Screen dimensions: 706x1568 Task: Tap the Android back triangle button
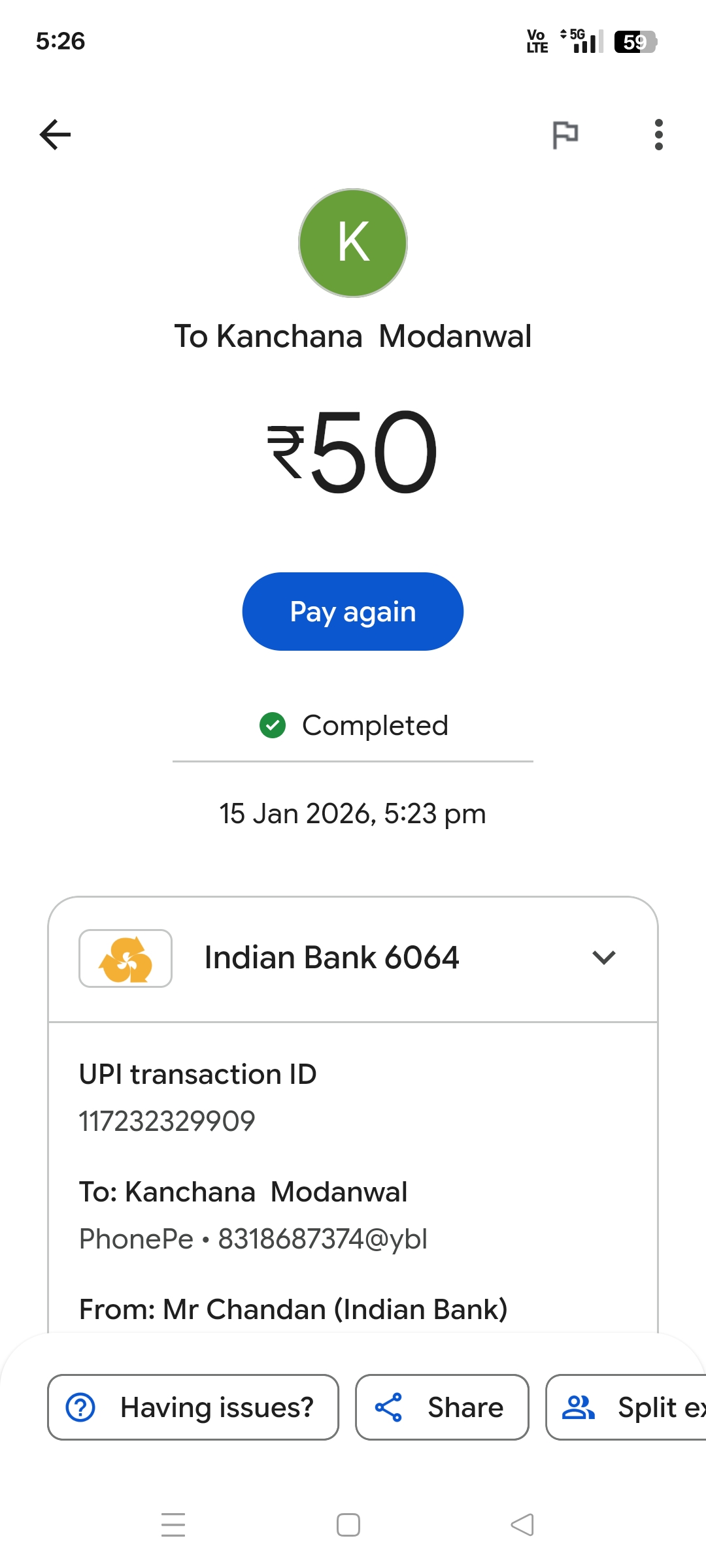522,1525
